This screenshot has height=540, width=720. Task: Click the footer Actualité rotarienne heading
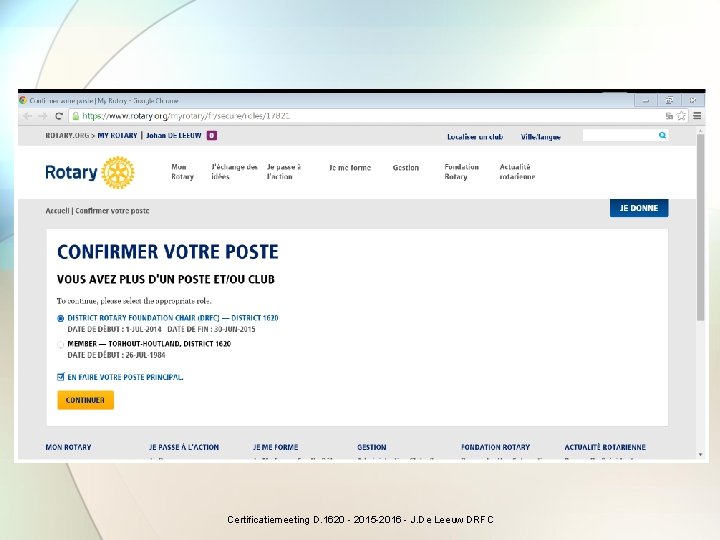click(605, 447)
